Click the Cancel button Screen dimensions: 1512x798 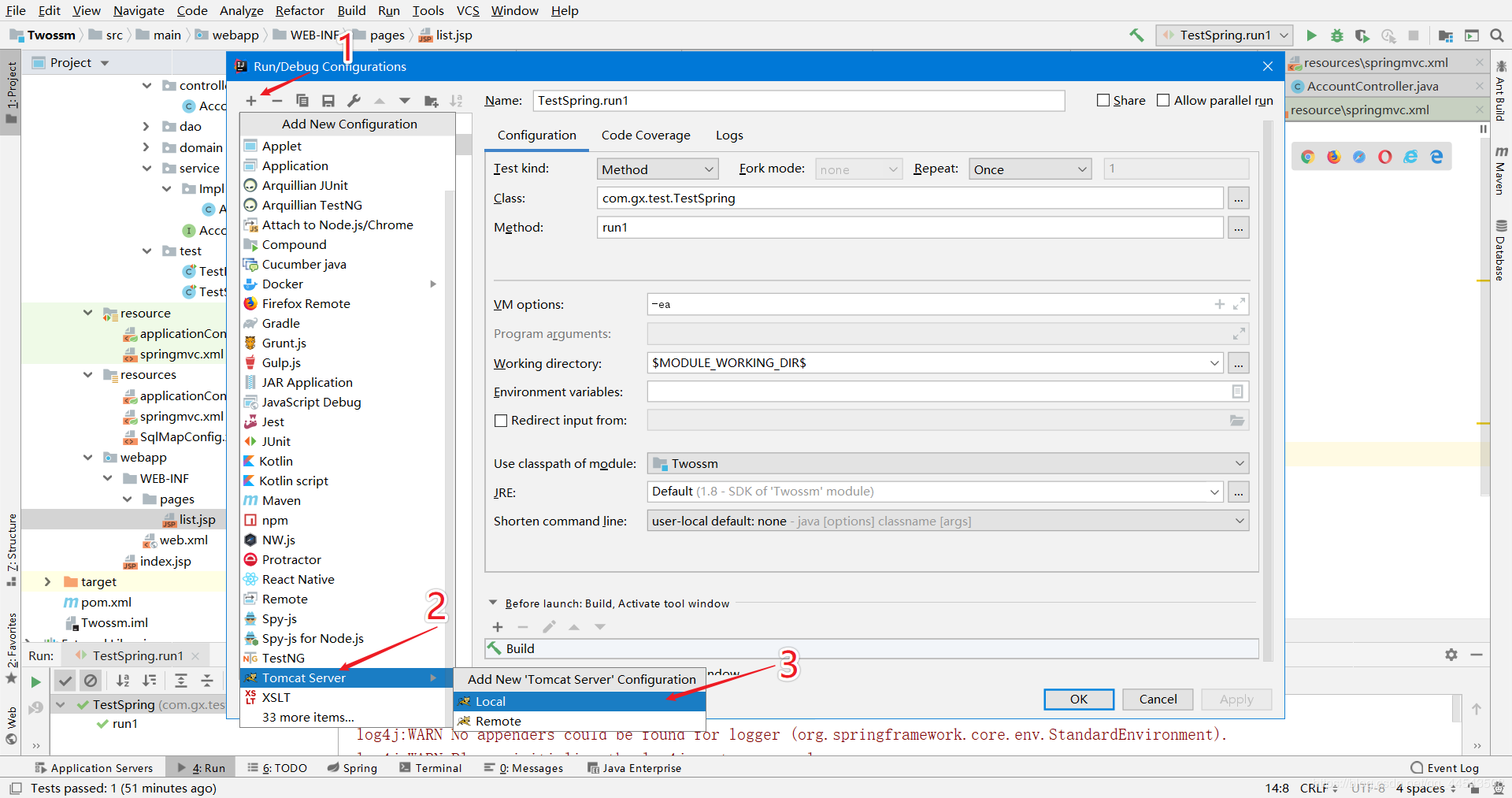pos(1158,700)
